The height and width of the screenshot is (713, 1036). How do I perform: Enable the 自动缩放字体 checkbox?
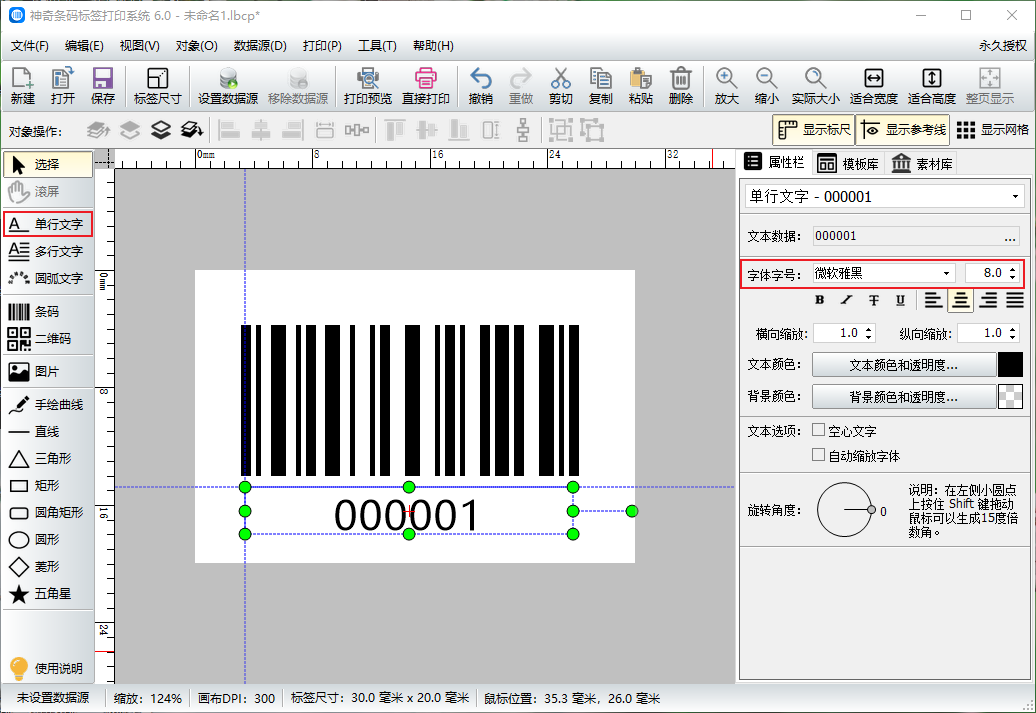[x=819, y=455]
